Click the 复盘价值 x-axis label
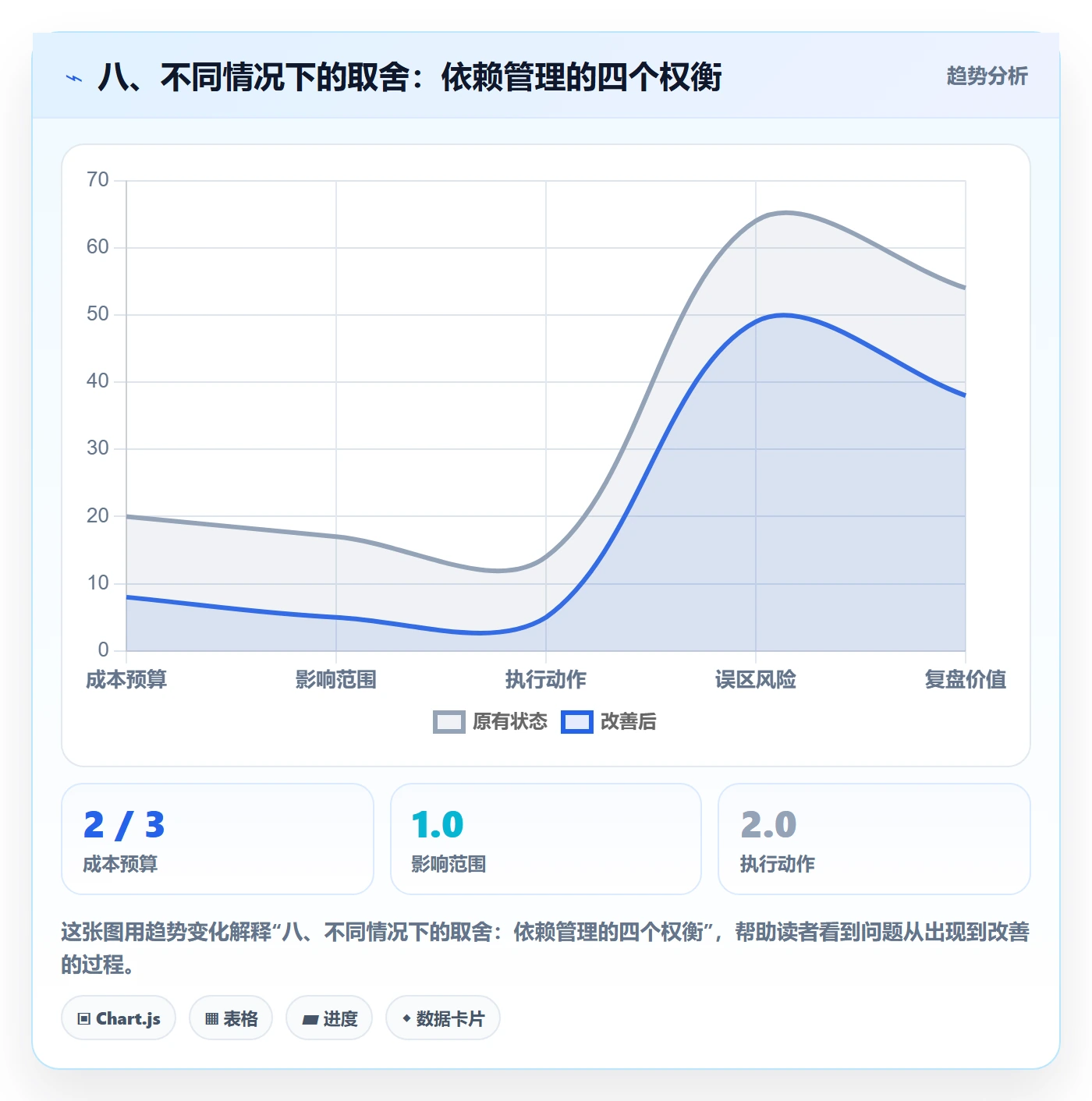 click(966, 680)
